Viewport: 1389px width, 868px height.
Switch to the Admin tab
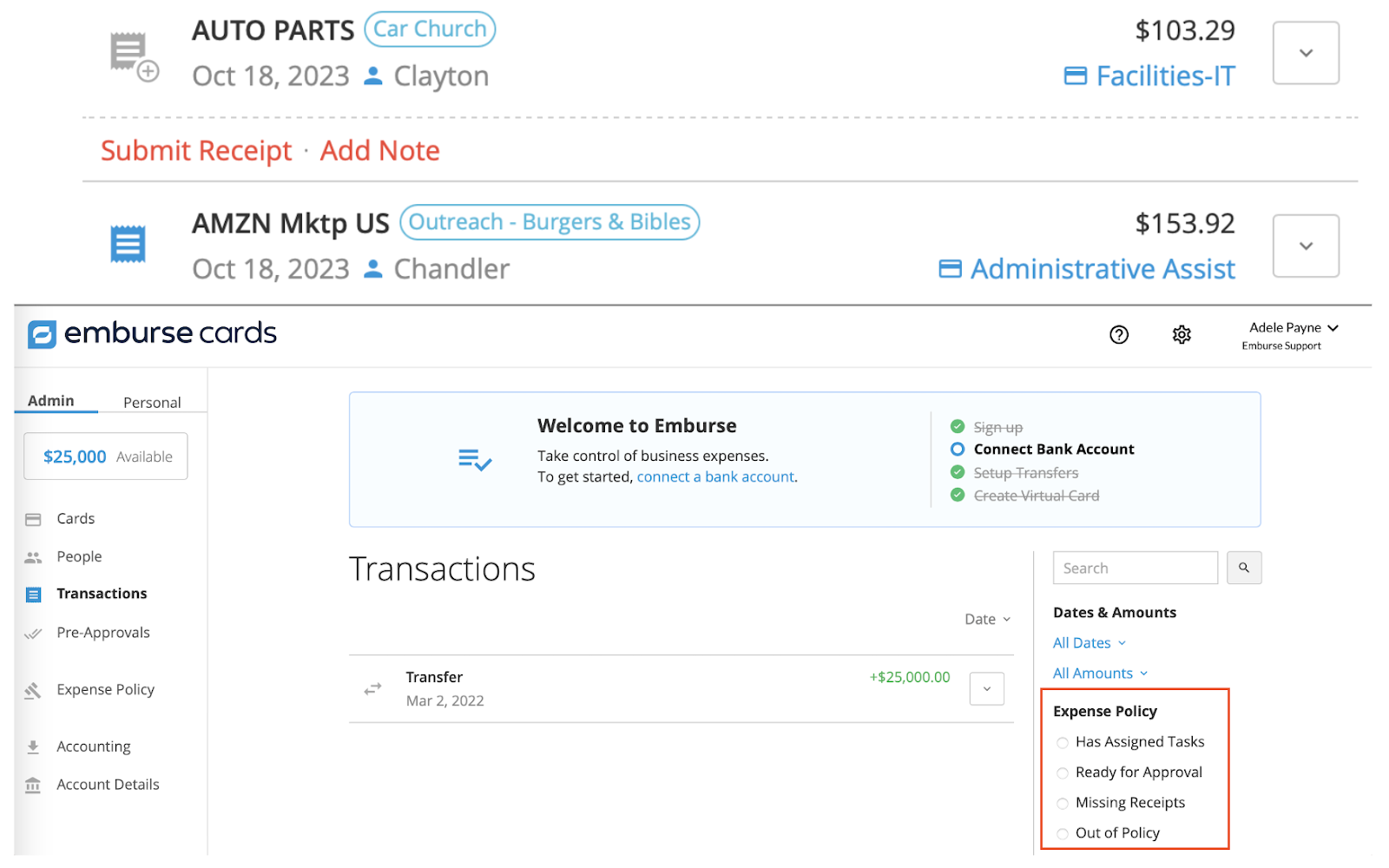(x=51, y=401)
